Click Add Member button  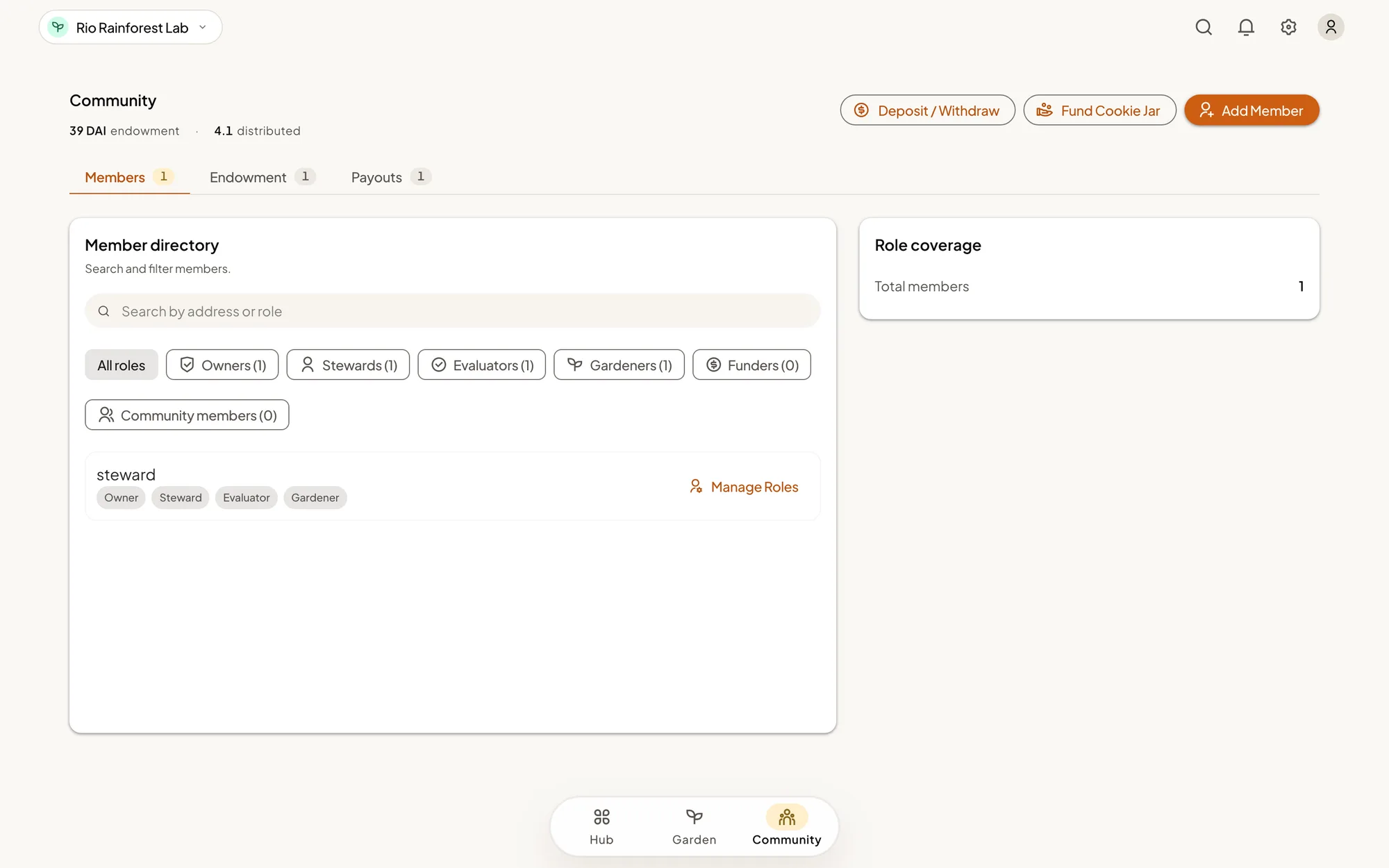tap(1251, 110)
